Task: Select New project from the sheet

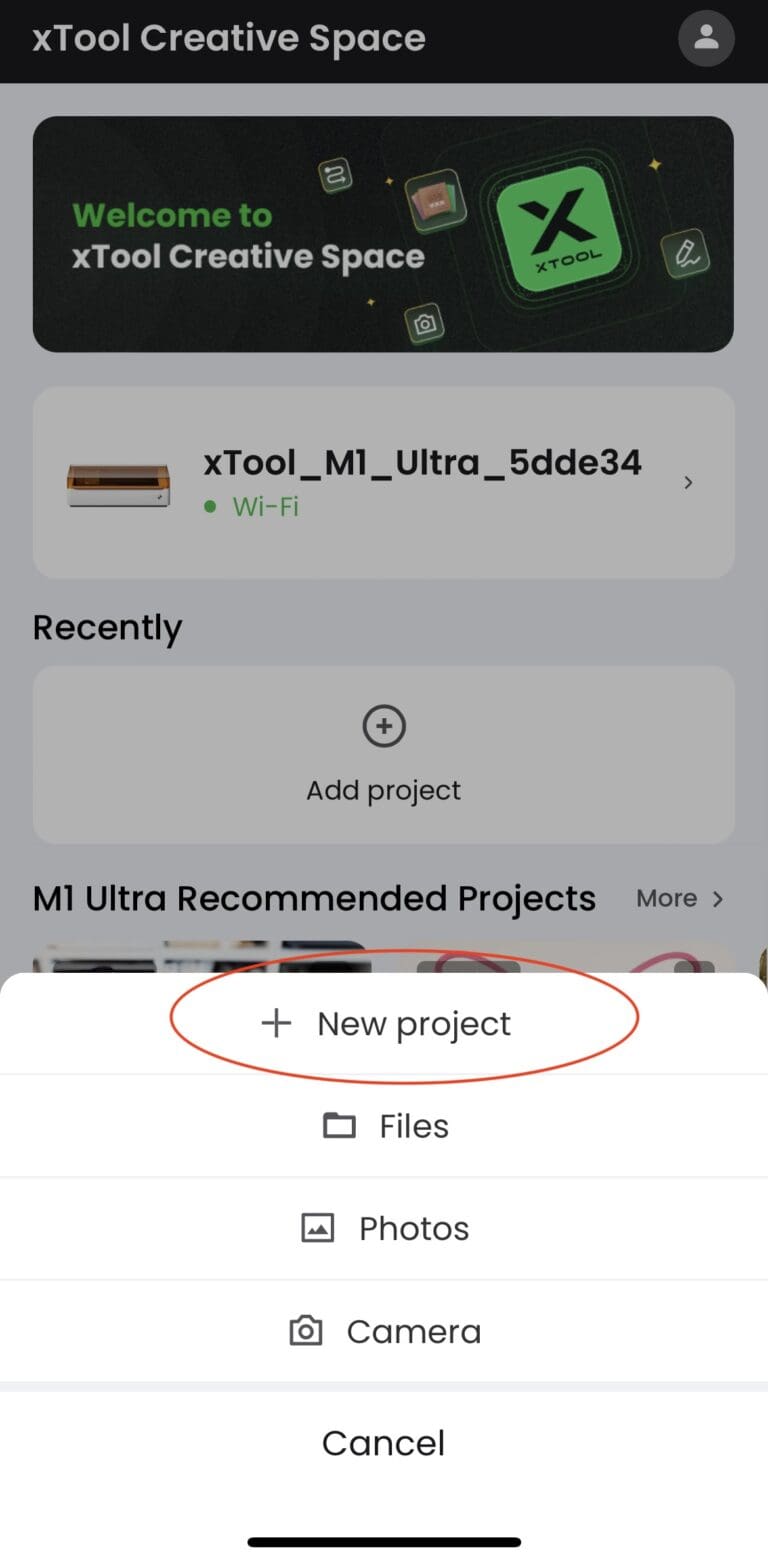Action: pyautogui.click(x=414, y=1023)
